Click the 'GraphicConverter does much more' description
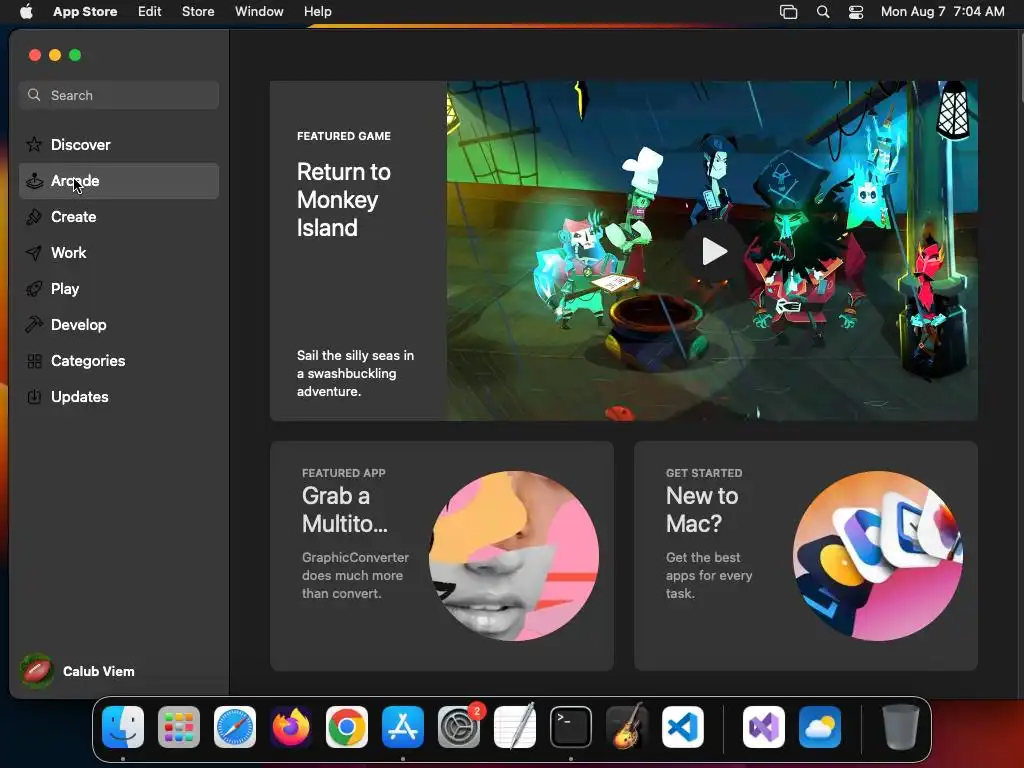This screenshot has width=1024, height=768. 355,575
